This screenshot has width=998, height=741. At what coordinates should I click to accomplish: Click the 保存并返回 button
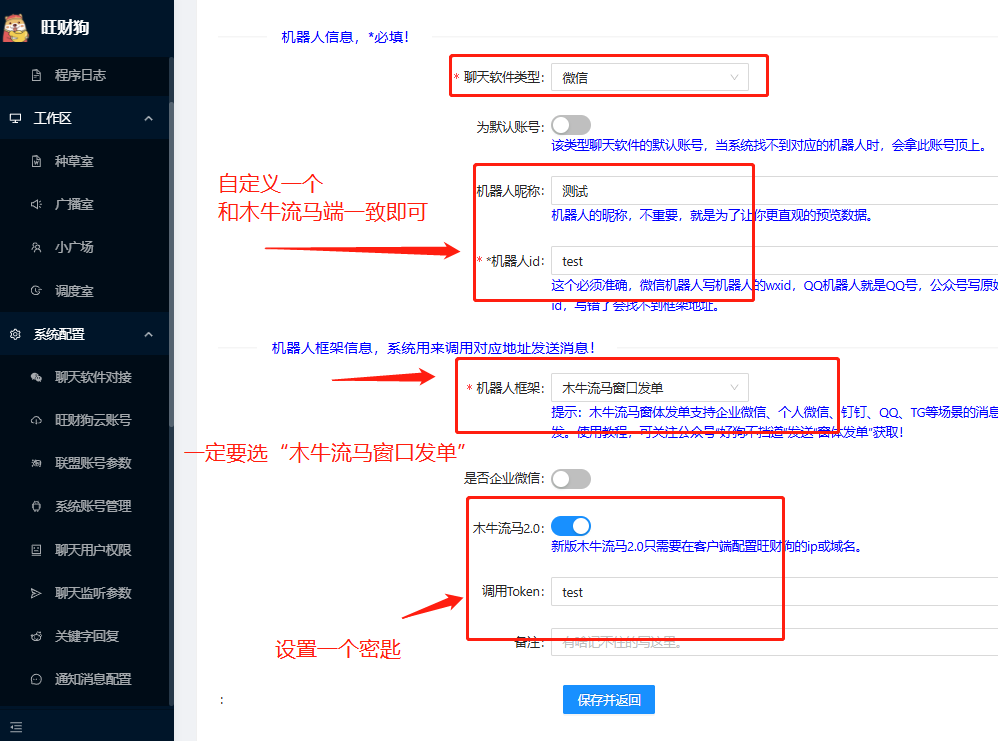608,700
